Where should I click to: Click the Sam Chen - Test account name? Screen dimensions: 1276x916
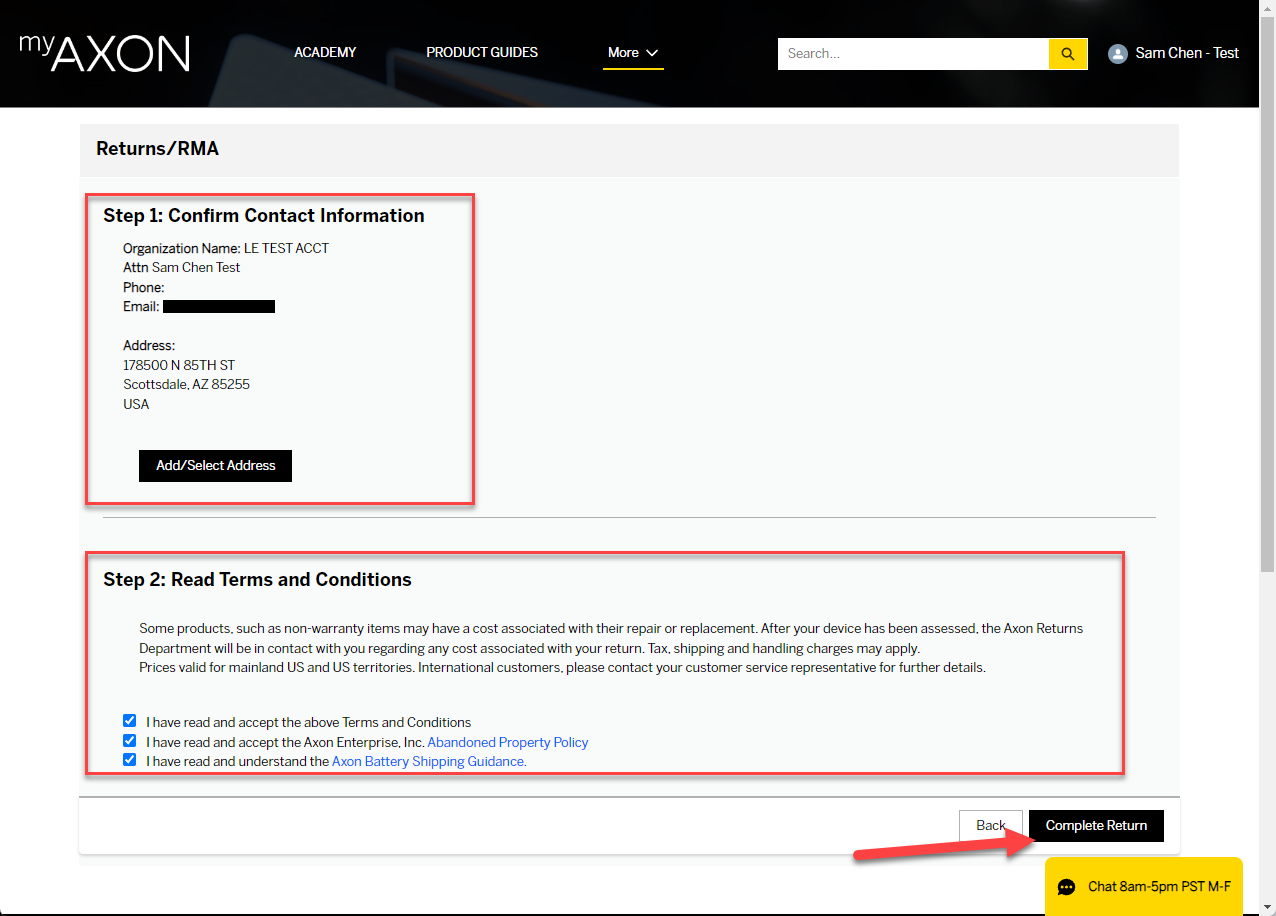coord(1186,53)
